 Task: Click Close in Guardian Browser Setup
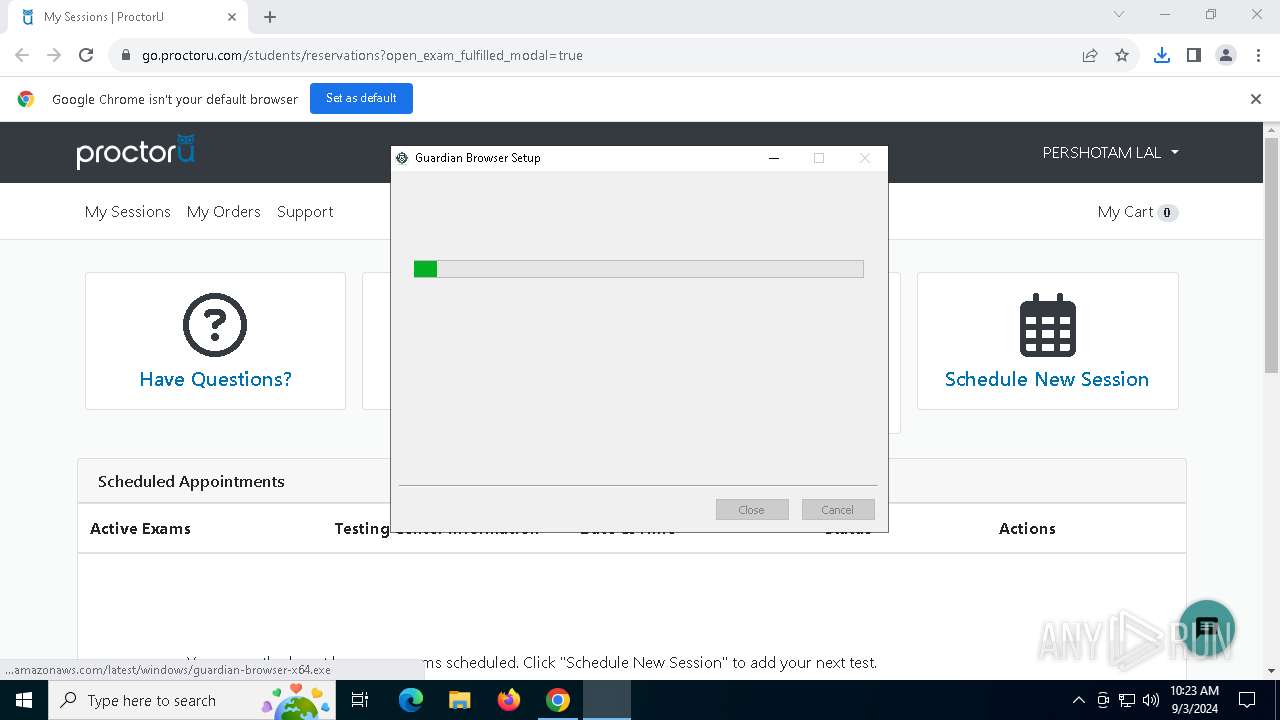tap(751, 510)
